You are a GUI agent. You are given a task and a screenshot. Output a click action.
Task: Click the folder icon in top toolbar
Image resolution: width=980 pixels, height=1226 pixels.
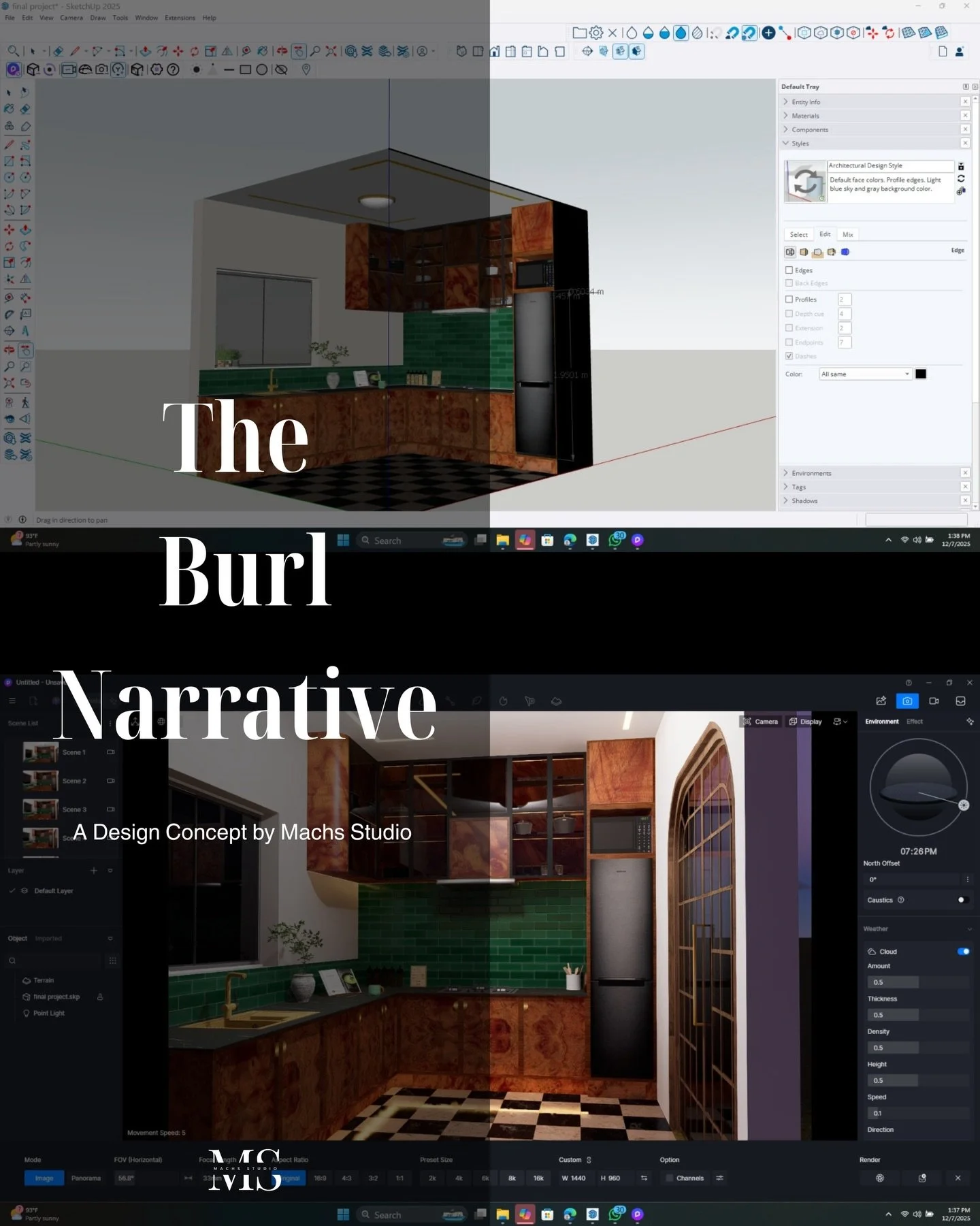coord(579,33)
